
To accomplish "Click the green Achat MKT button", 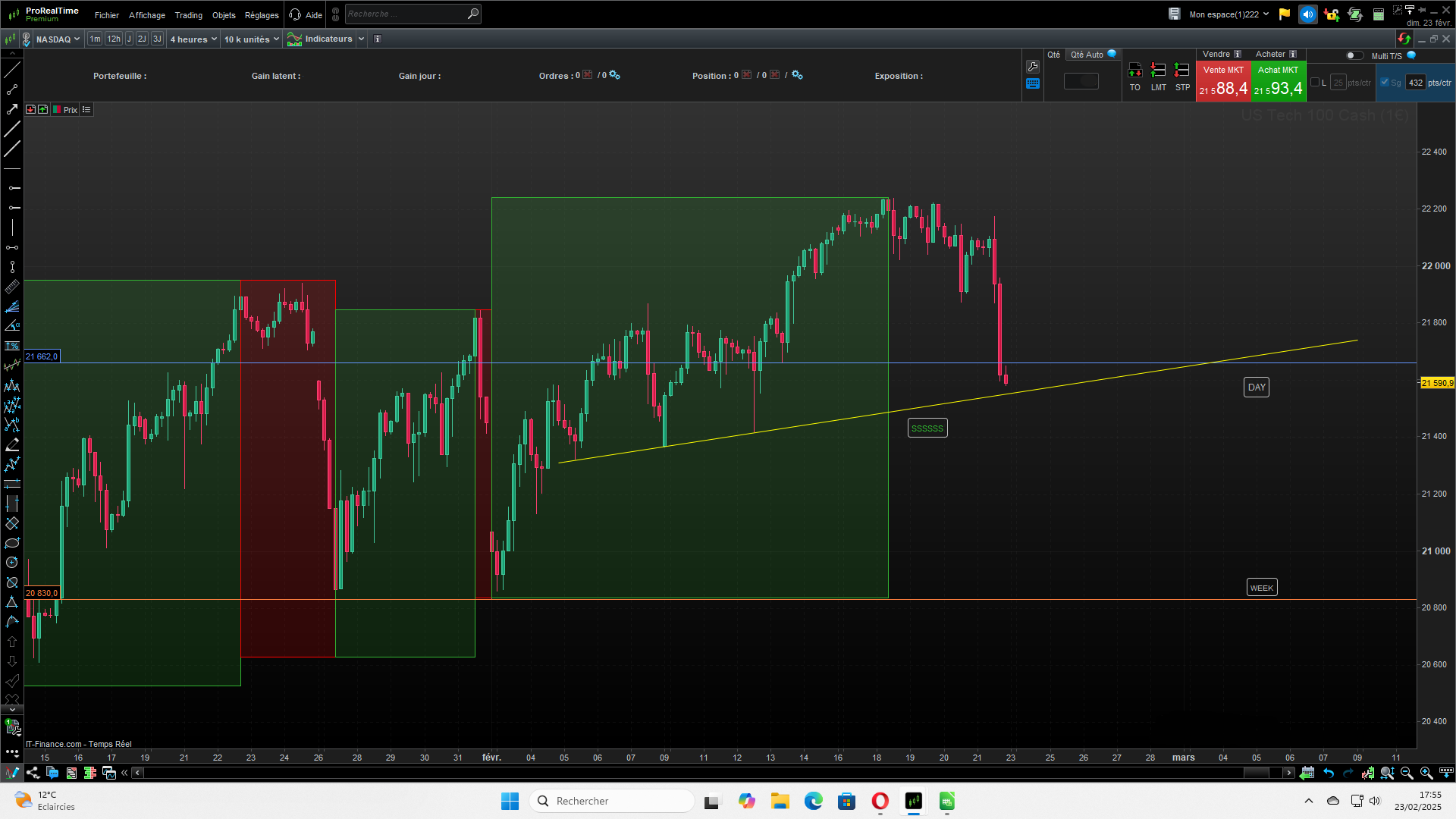I will pos(1279,81).
